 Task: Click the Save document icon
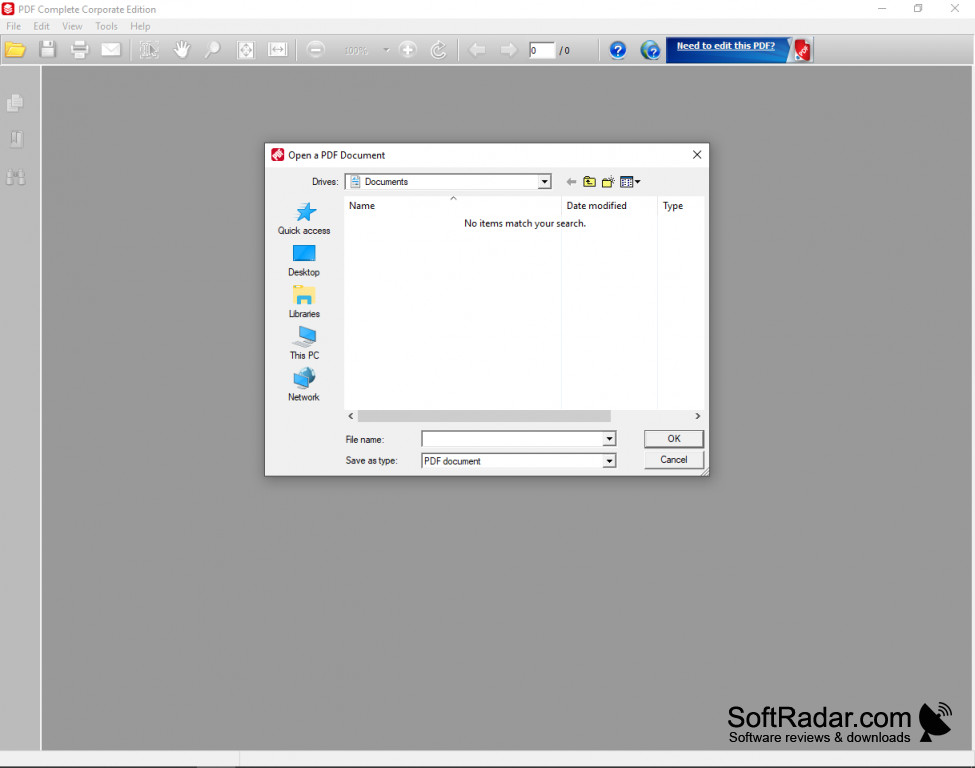[x=47, y=49]
